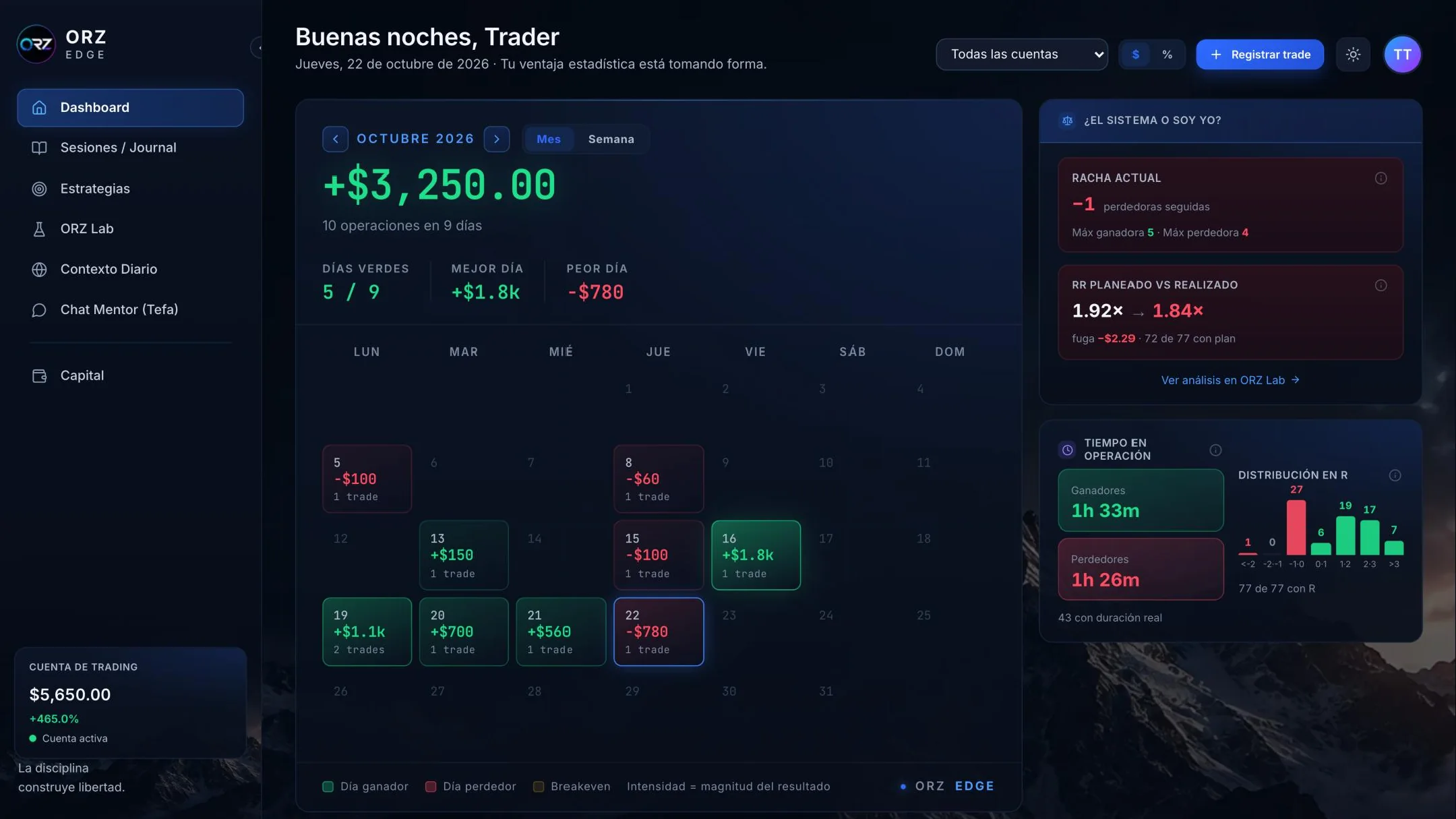
Task: Click the Ganadores 1h 33m card
Action: click(x=1141, y=500)
